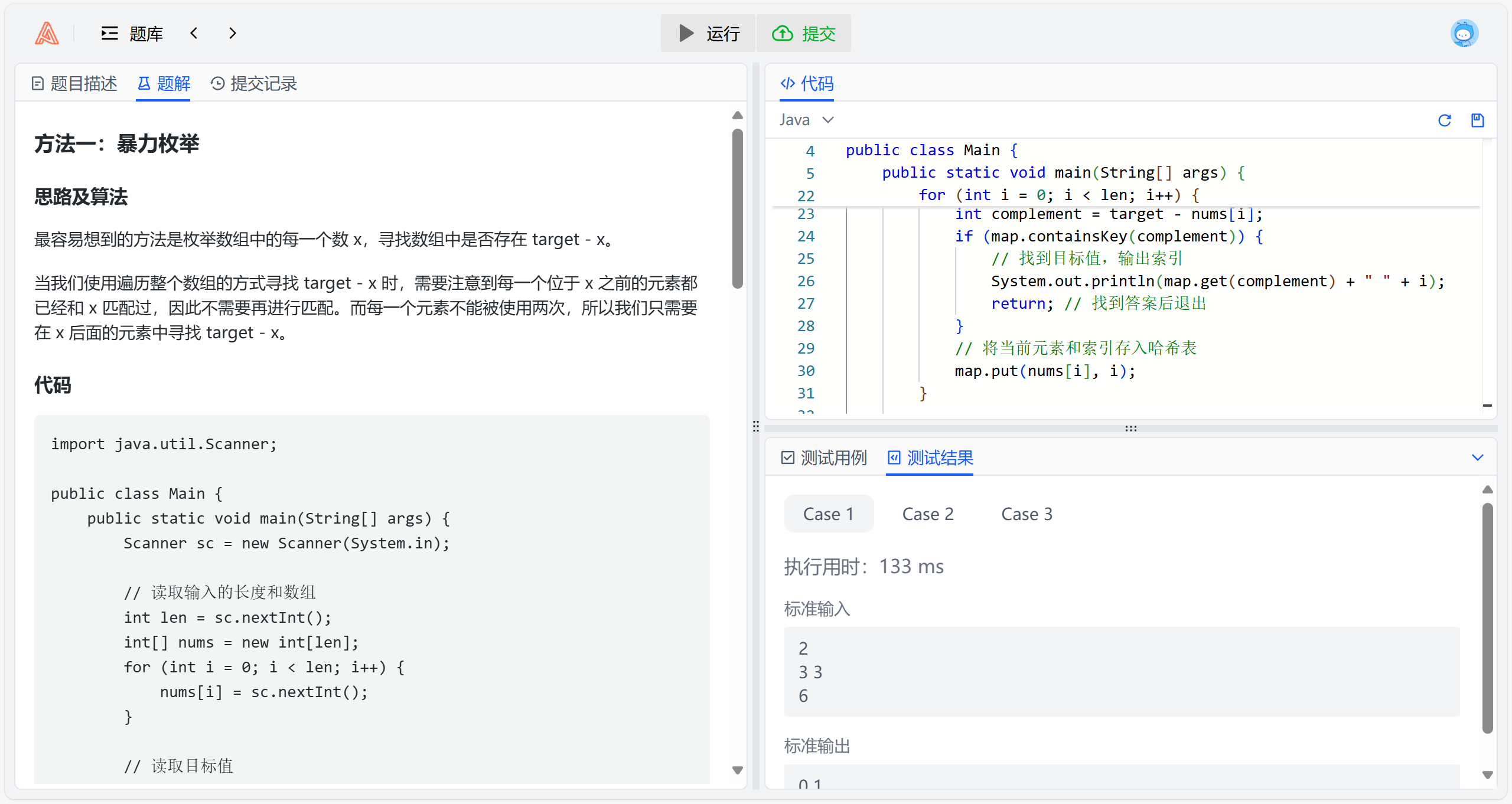Save the code with the save icon

point(1477,120)
